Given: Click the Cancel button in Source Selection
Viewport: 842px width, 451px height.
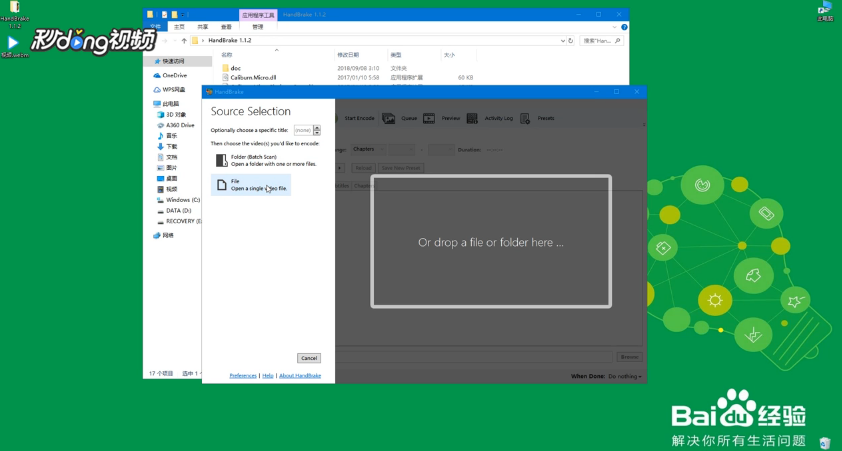Looking at the screenshot, I should point(309,358).
